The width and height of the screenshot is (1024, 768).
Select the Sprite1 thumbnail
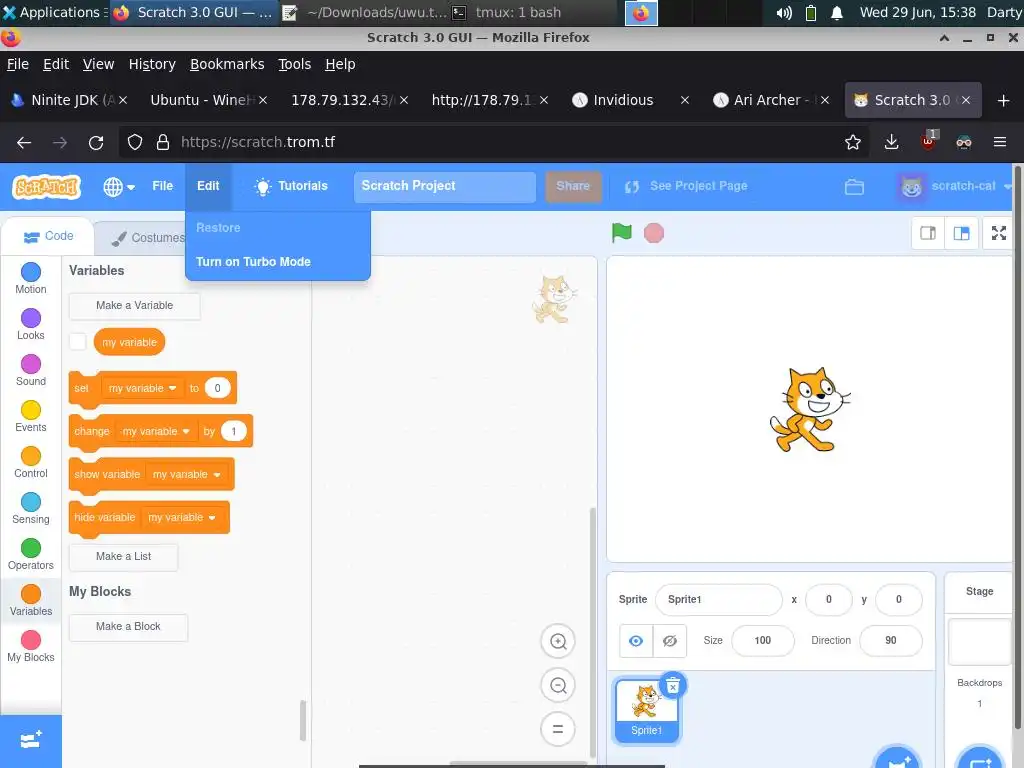[646, 710]
